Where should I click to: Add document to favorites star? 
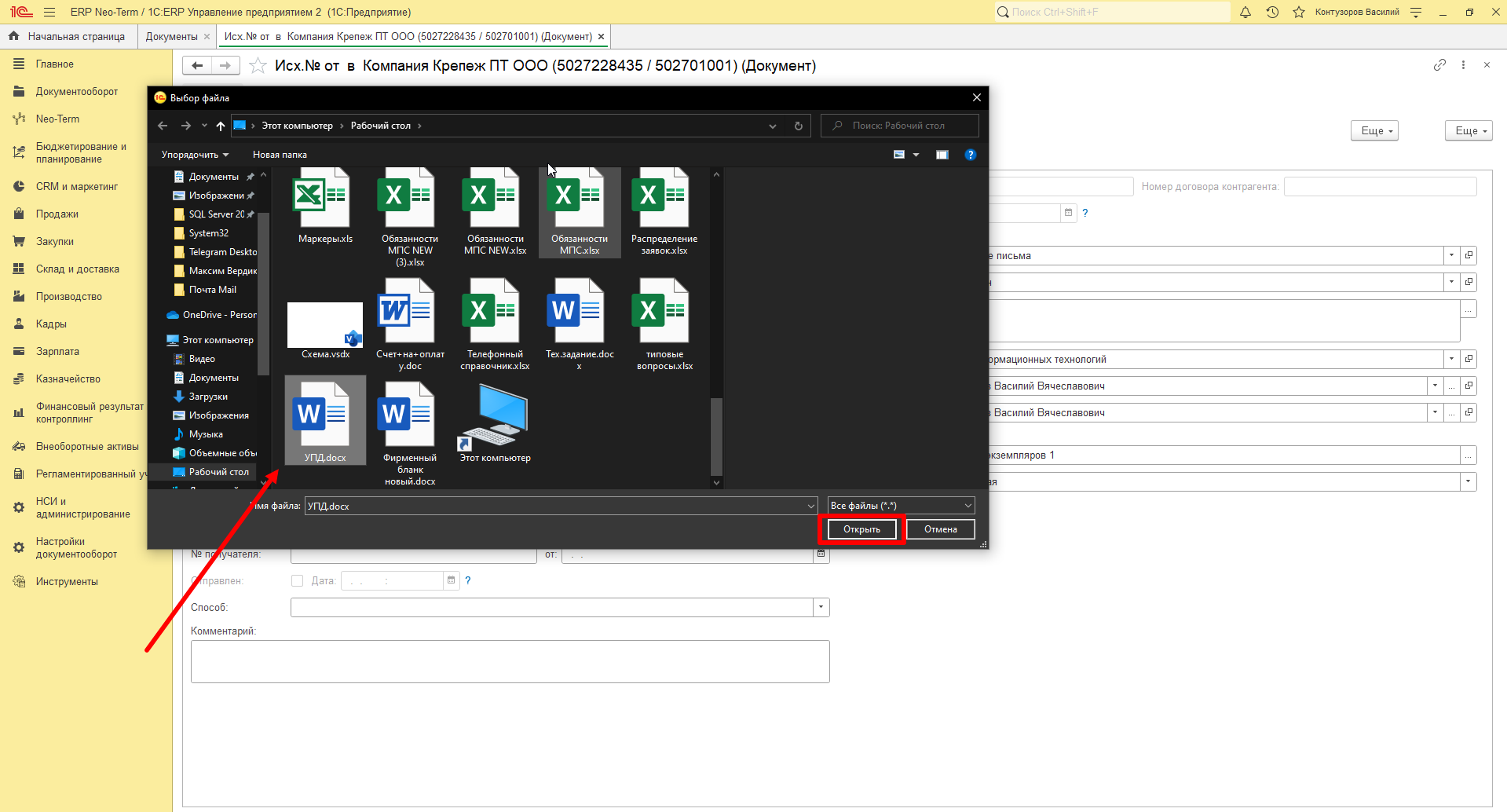click(x=258, y=66)
